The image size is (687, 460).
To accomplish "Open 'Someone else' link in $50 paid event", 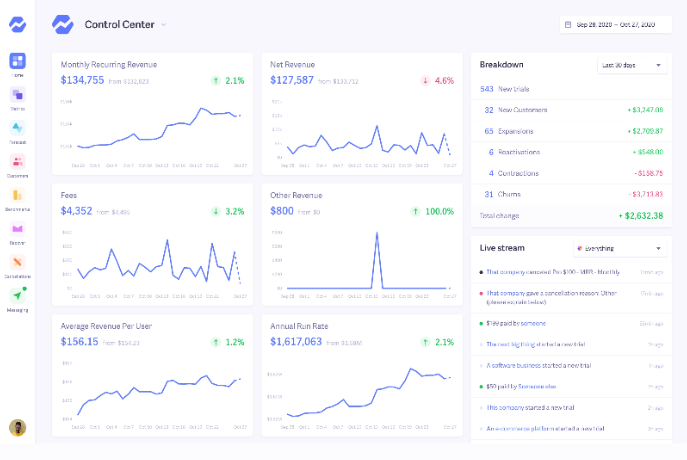I will pos(537,386).
